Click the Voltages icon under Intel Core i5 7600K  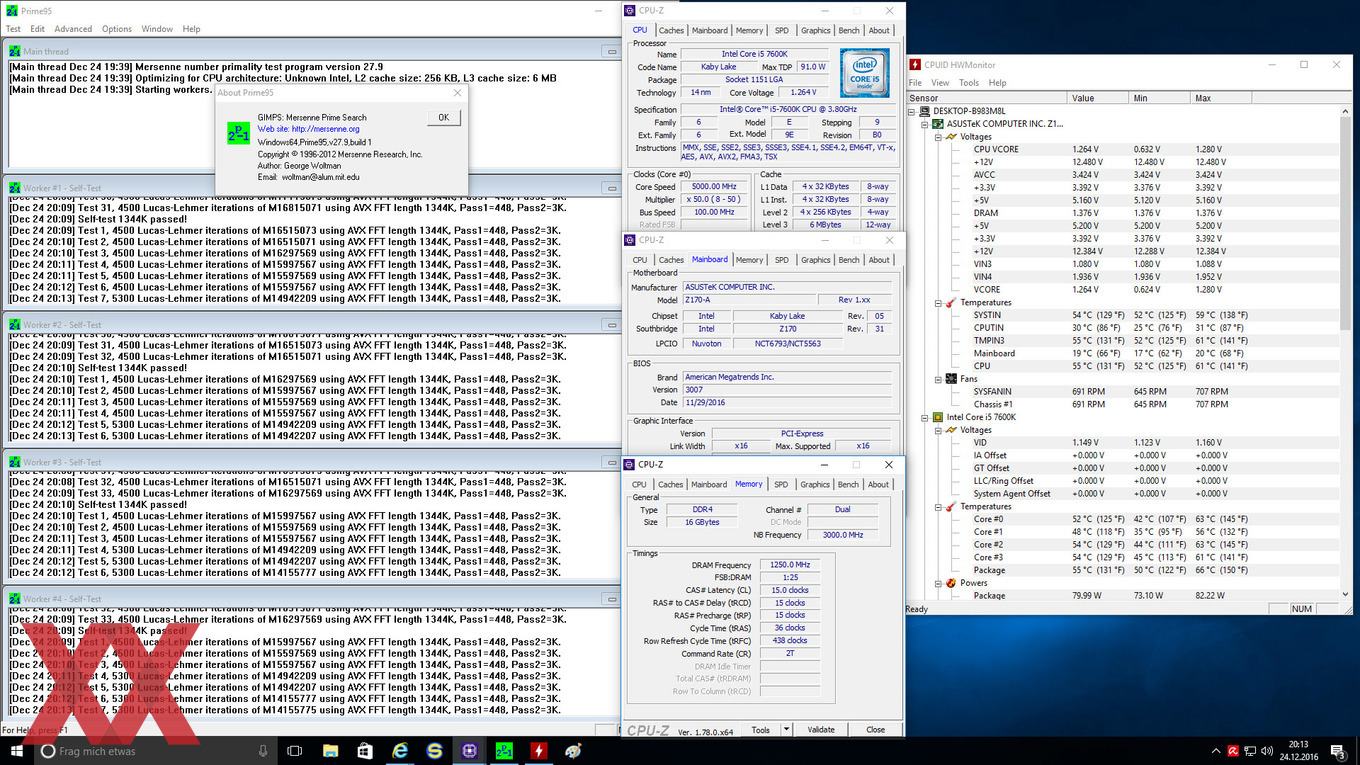point(951,430)
